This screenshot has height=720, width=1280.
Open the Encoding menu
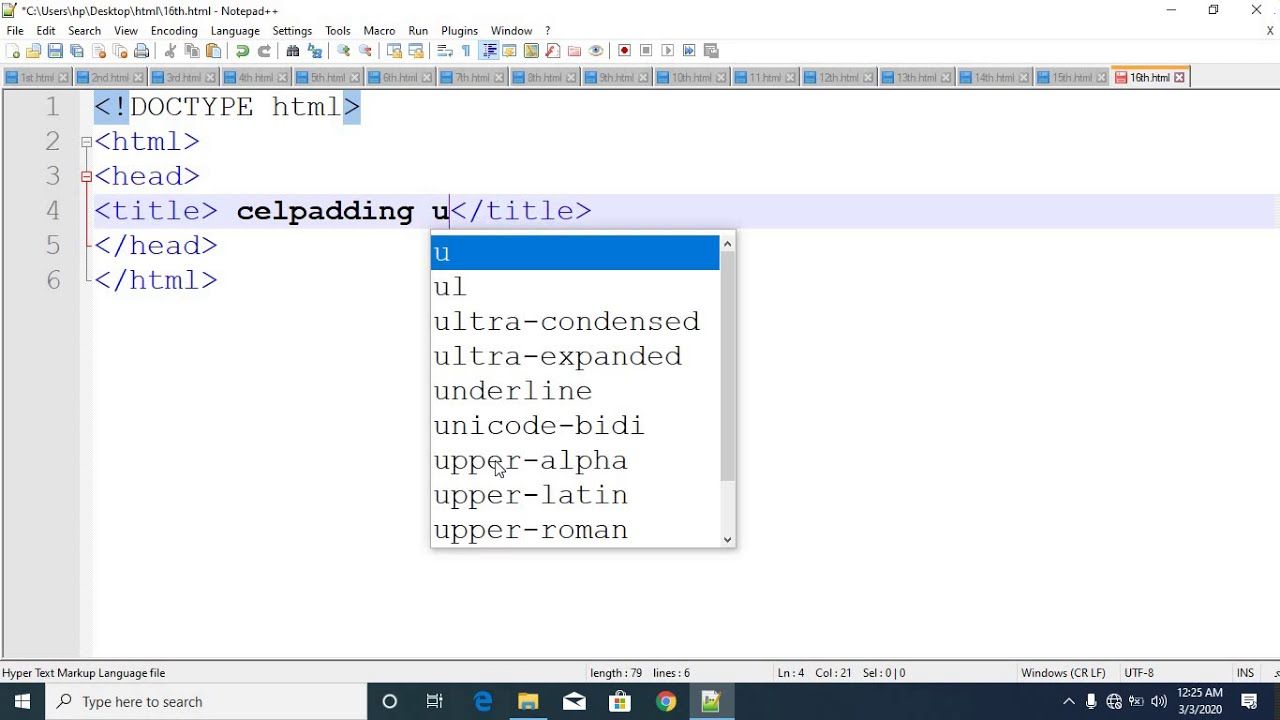(174, 31)
